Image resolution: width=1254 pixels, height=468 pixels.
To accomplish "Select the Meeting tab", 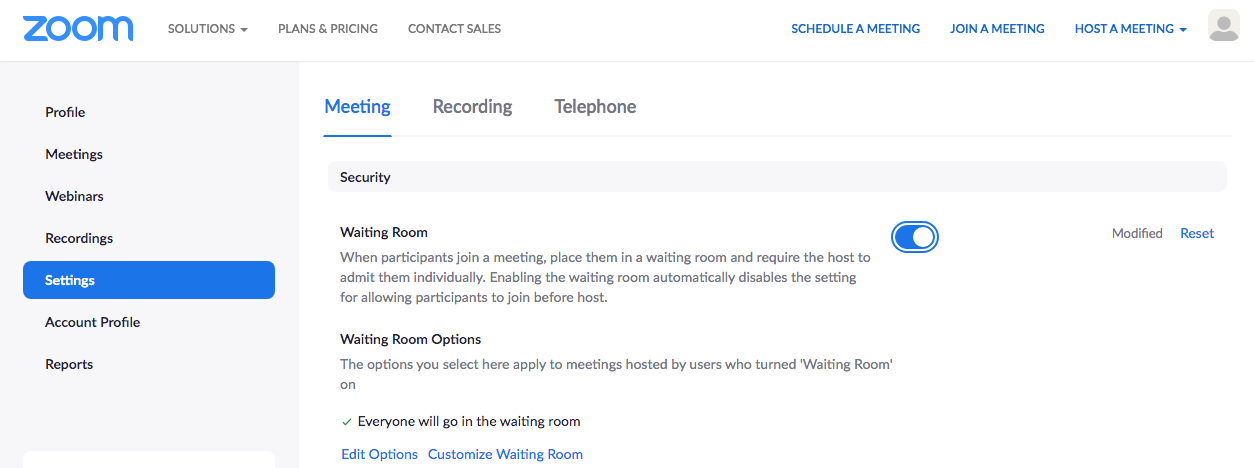I will [x=358, y=107].
